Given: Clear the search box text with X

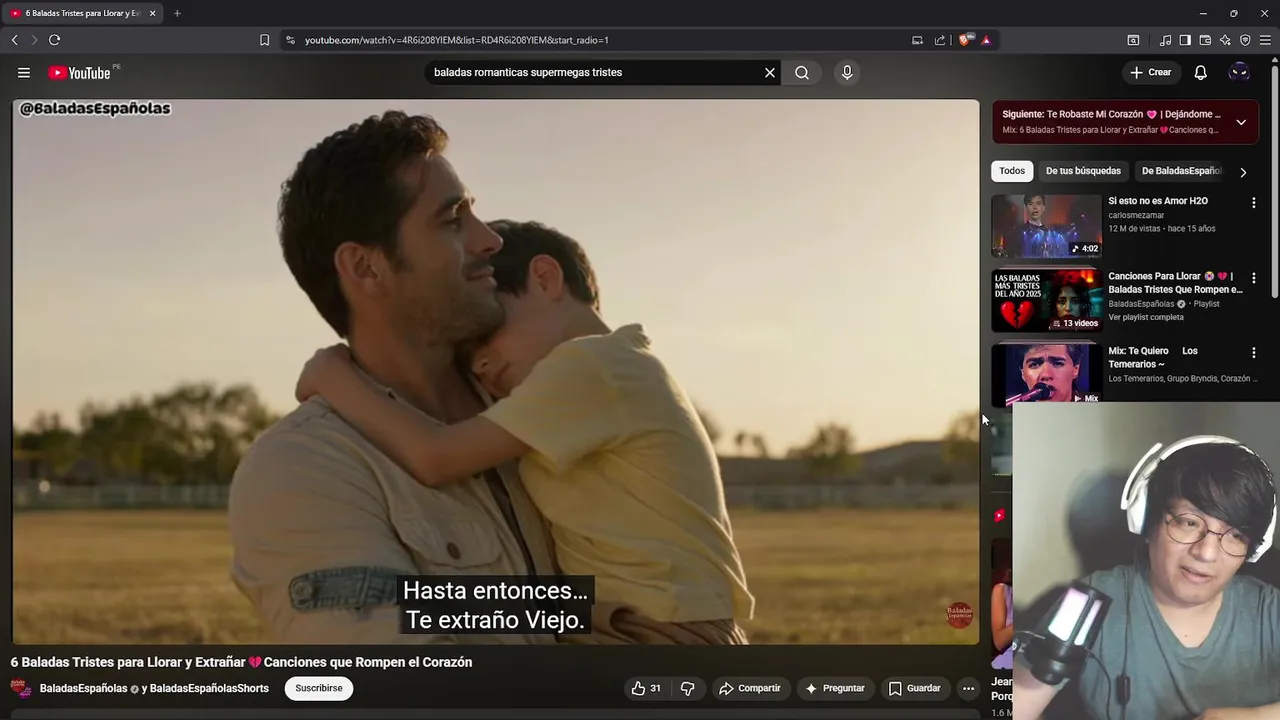Looking at the screenshot, I should pyautogui.click(x=770, y=72).
